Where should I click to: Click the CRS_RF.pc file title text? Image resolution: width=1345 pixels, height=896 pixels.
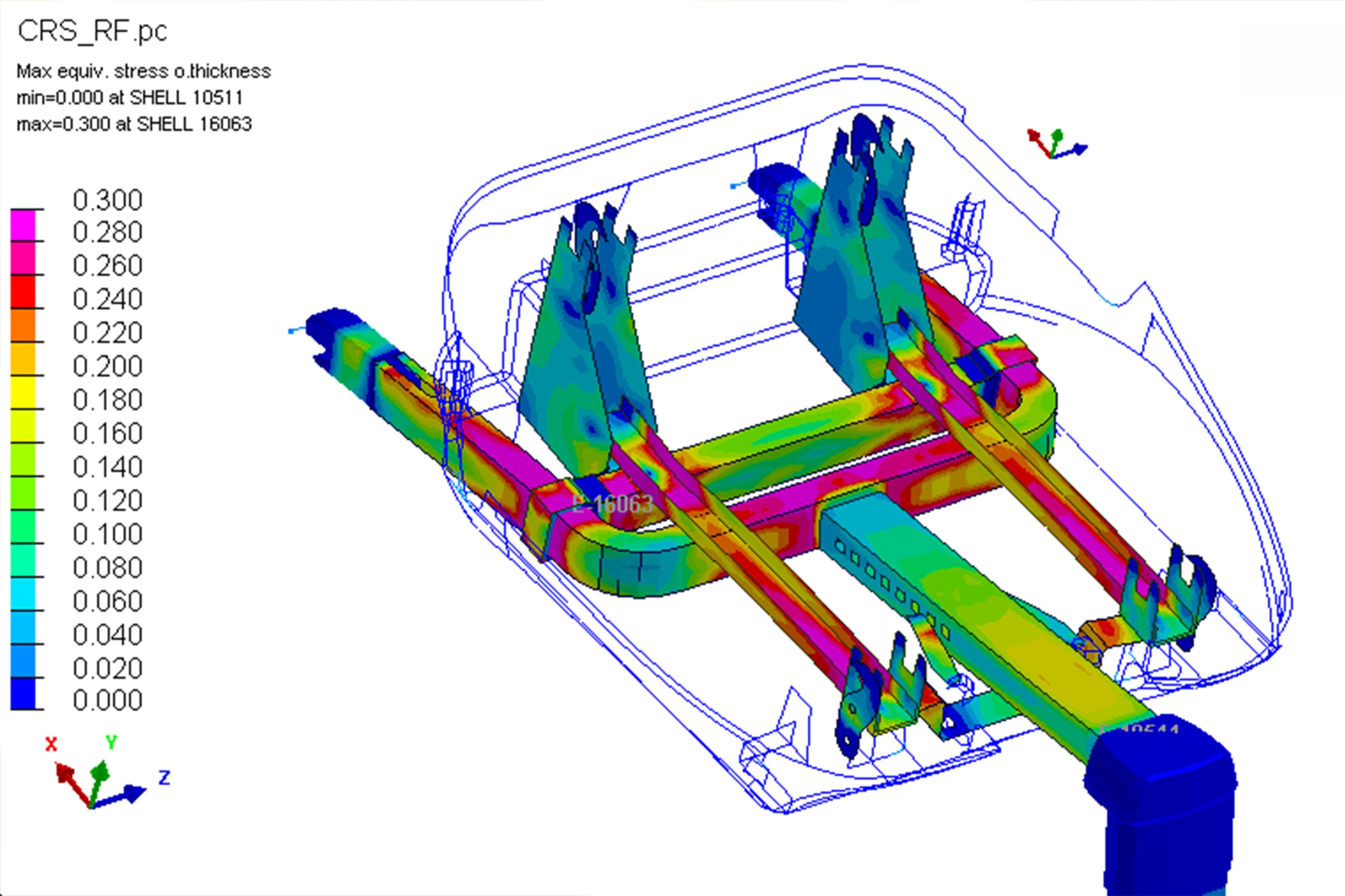pyautogui.click(x=92, y=31)
